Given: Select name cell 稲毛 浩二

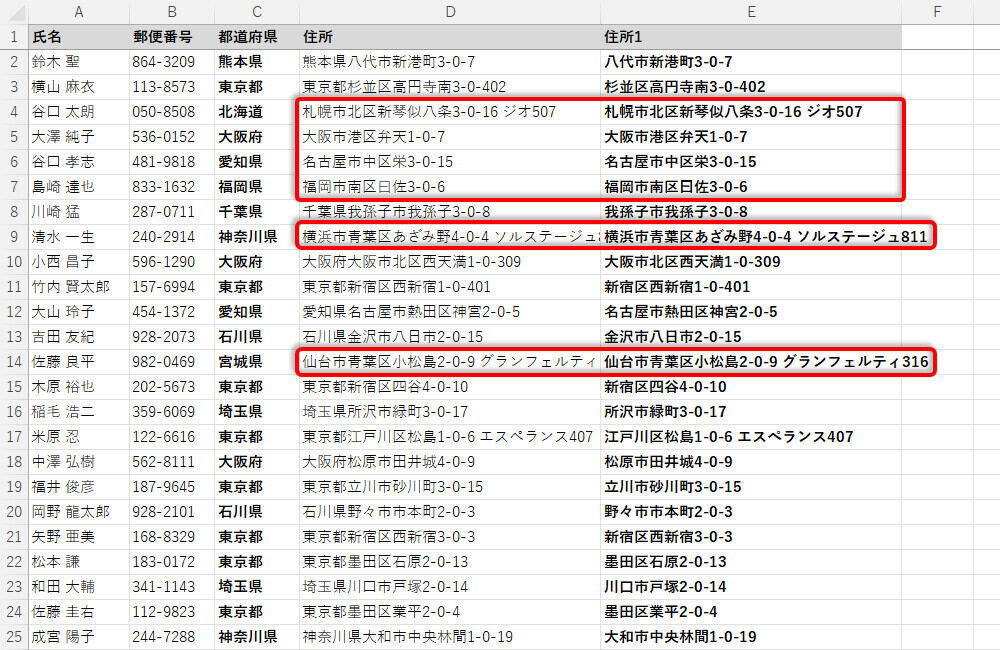Looking at the screenshot, I should pyautogui.click(x=78, y=411).
